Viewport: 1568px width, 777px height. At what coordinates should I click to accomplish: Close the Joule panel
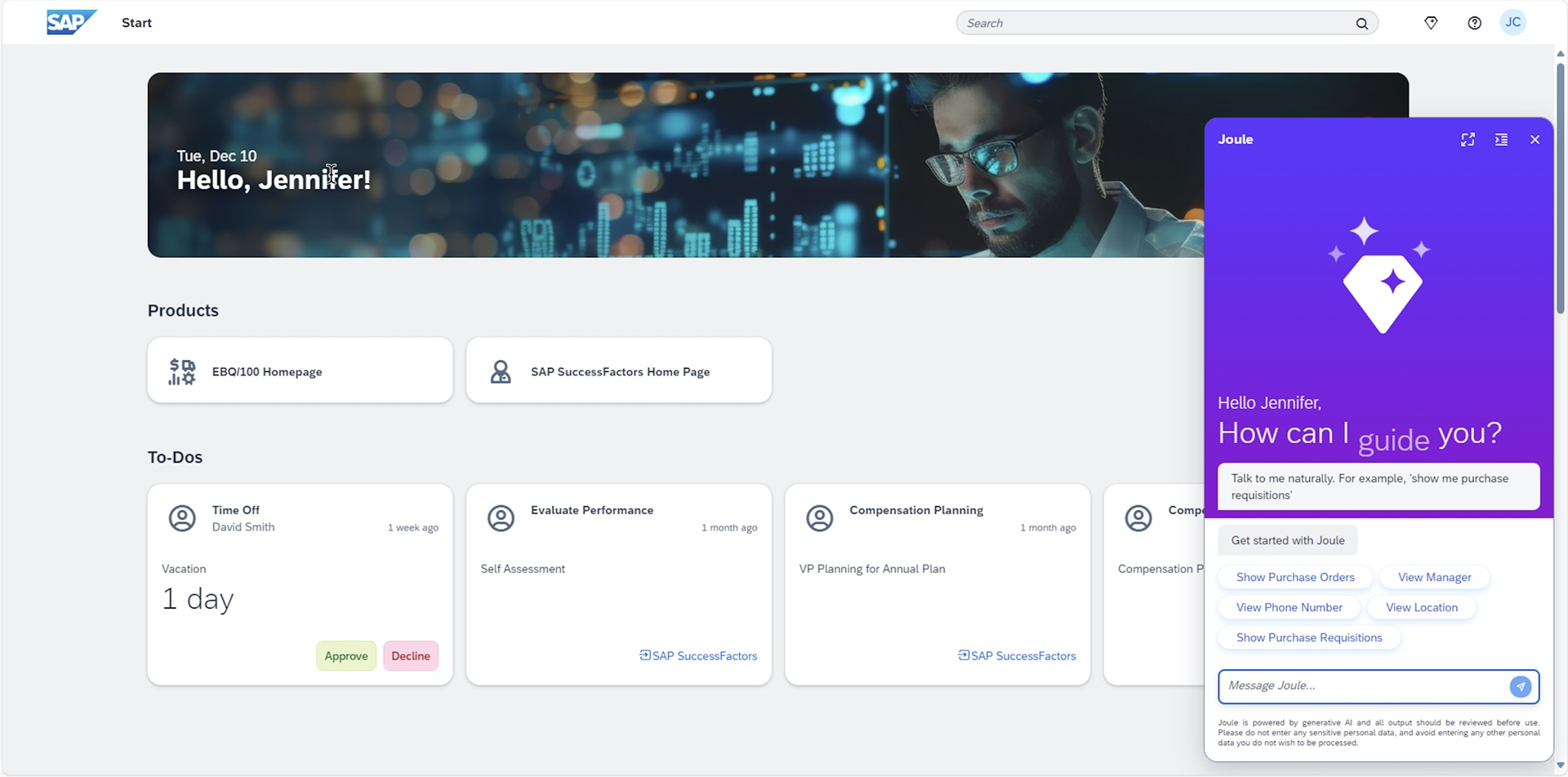[1535, 140]
